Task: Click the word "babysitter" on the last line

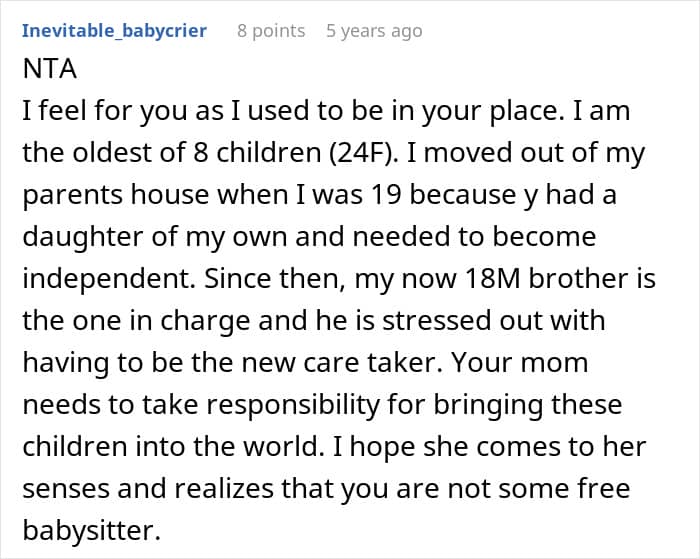Action: point(90,529)
